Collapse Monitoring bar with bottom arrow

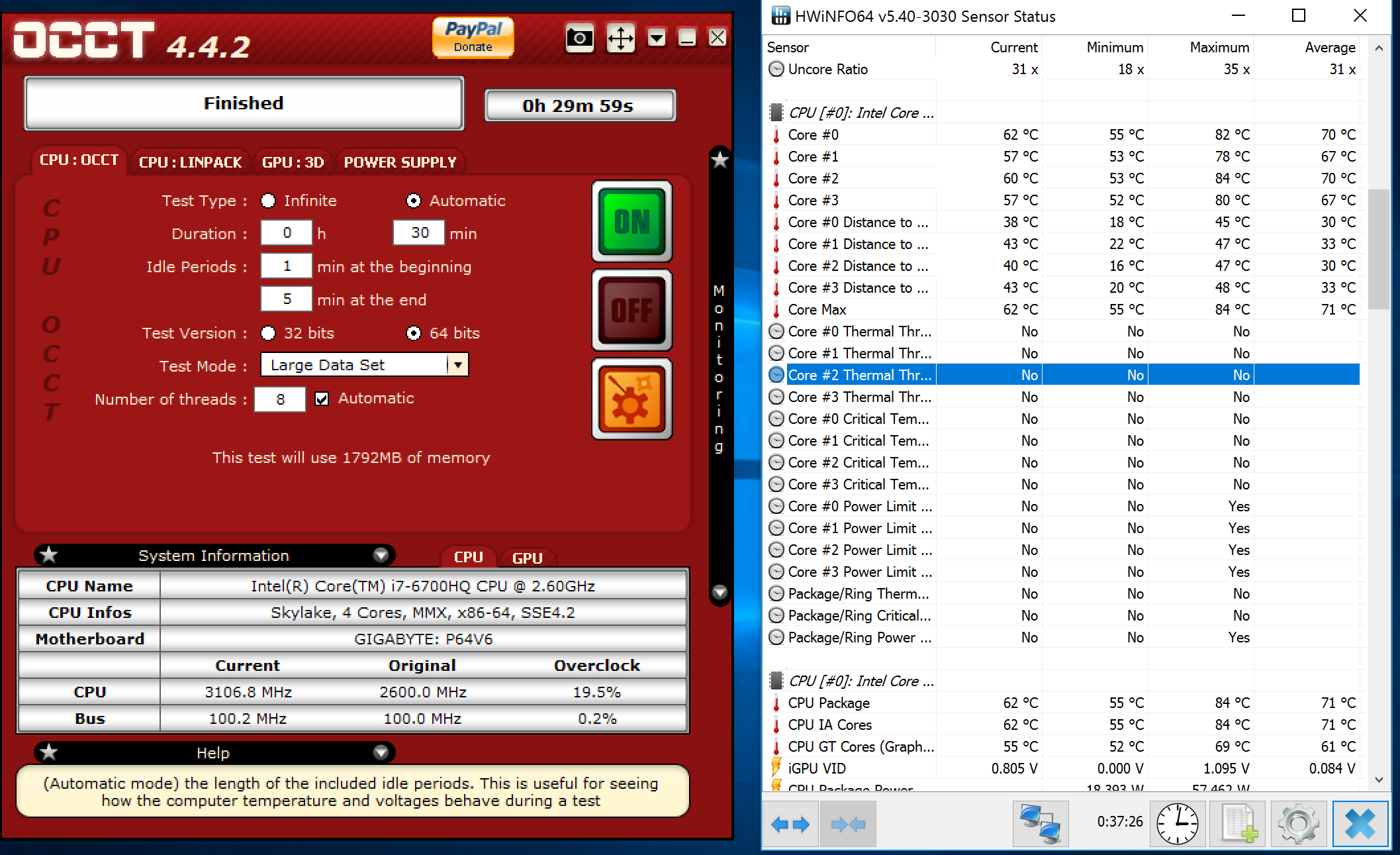[720, 591]
